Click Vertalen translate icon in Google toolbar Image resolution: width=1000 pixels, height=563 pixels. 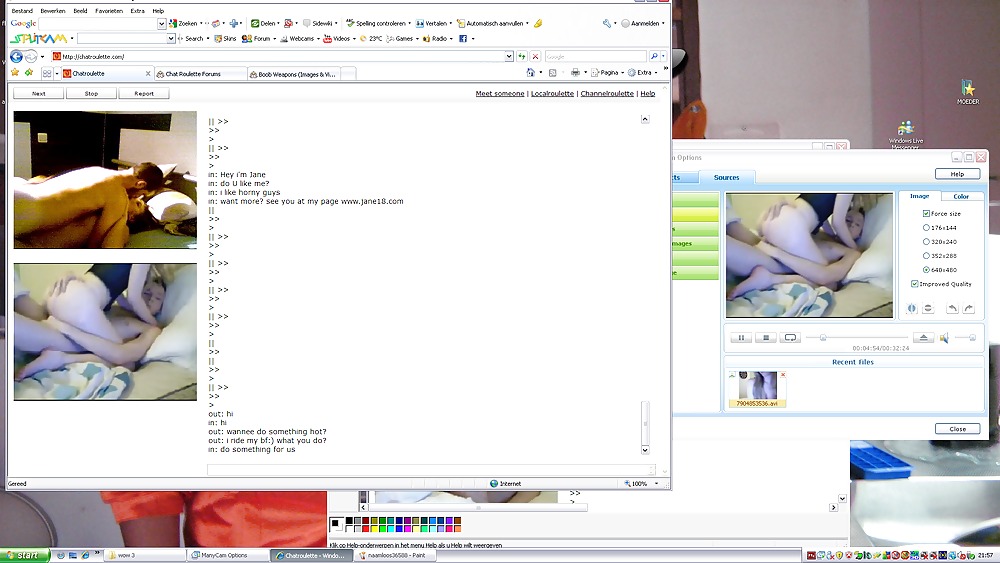pyautogui.click(x=431, y=24)
